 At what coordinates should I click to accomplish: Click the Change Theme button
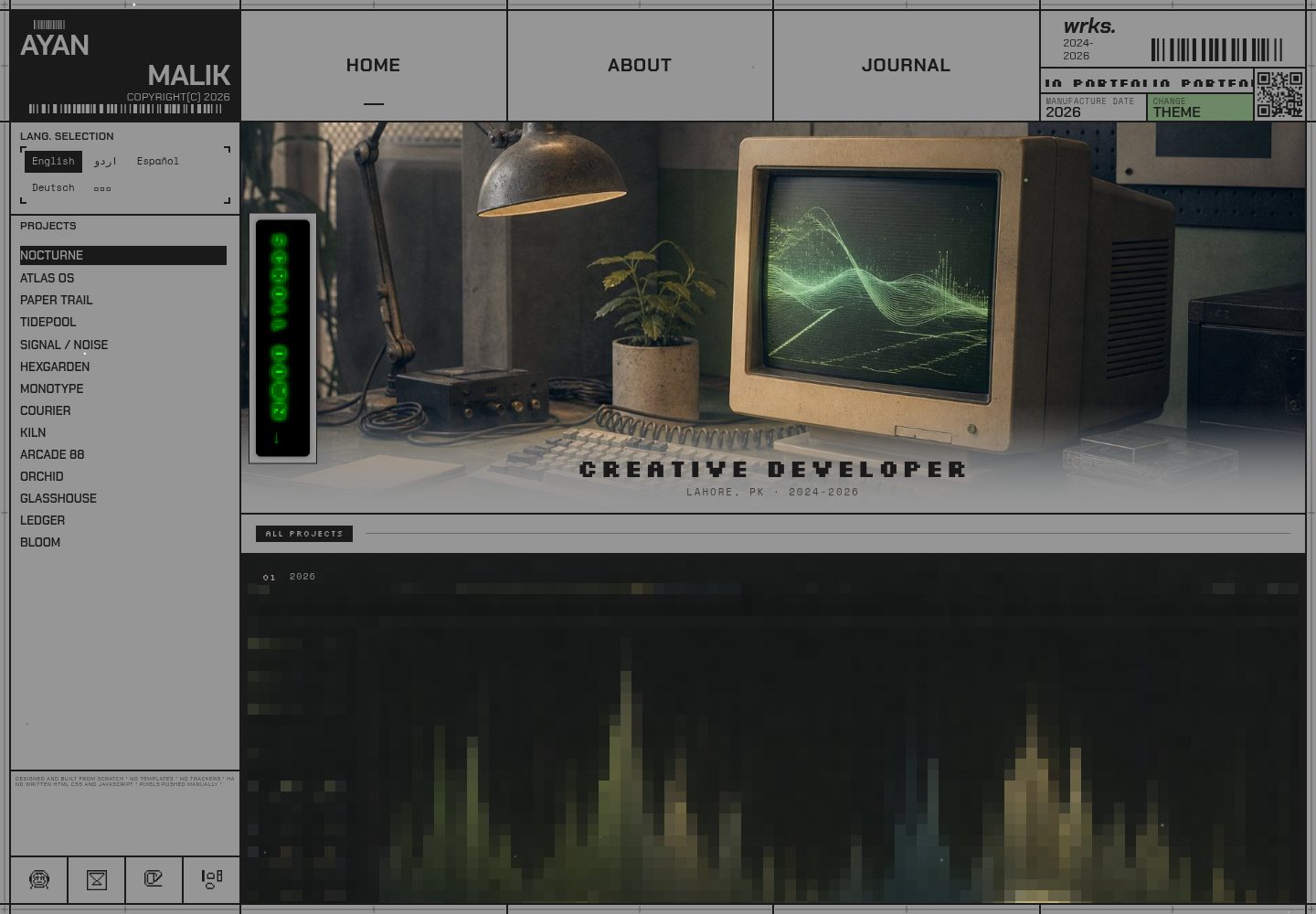pyautogui.click(x=1200, y=108)
